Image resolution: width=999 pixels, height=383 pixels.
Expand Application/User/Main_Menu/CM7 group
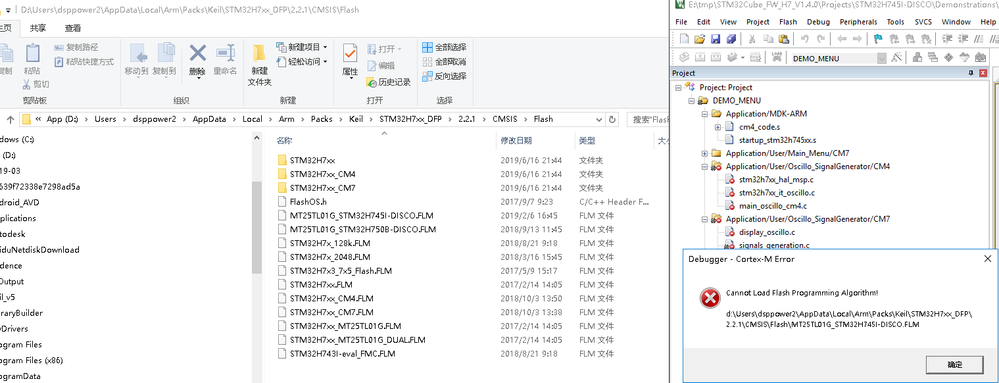pos(705,153)
